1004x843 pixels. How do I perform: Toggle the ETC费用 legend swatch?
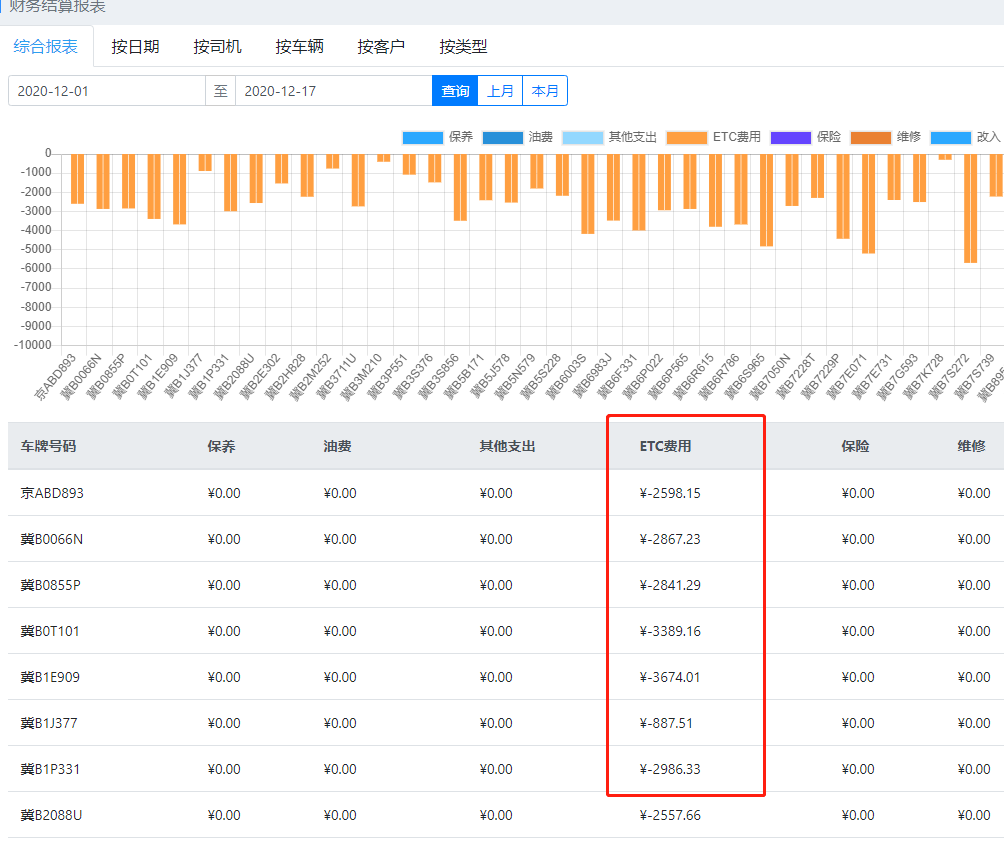686,137
